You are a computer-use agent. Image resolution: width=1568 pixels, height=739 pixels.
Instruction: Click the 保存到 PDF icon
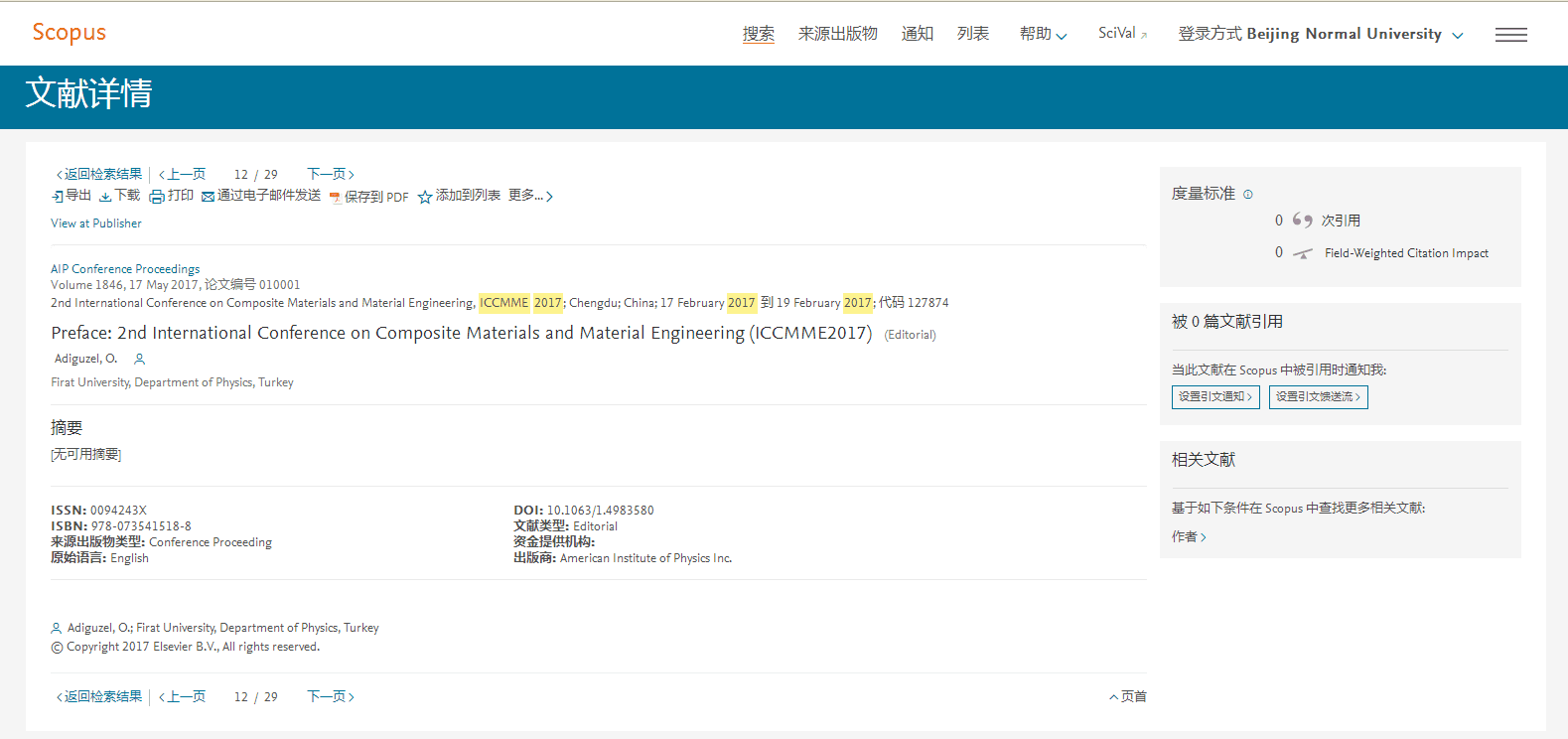pos(335,197)
